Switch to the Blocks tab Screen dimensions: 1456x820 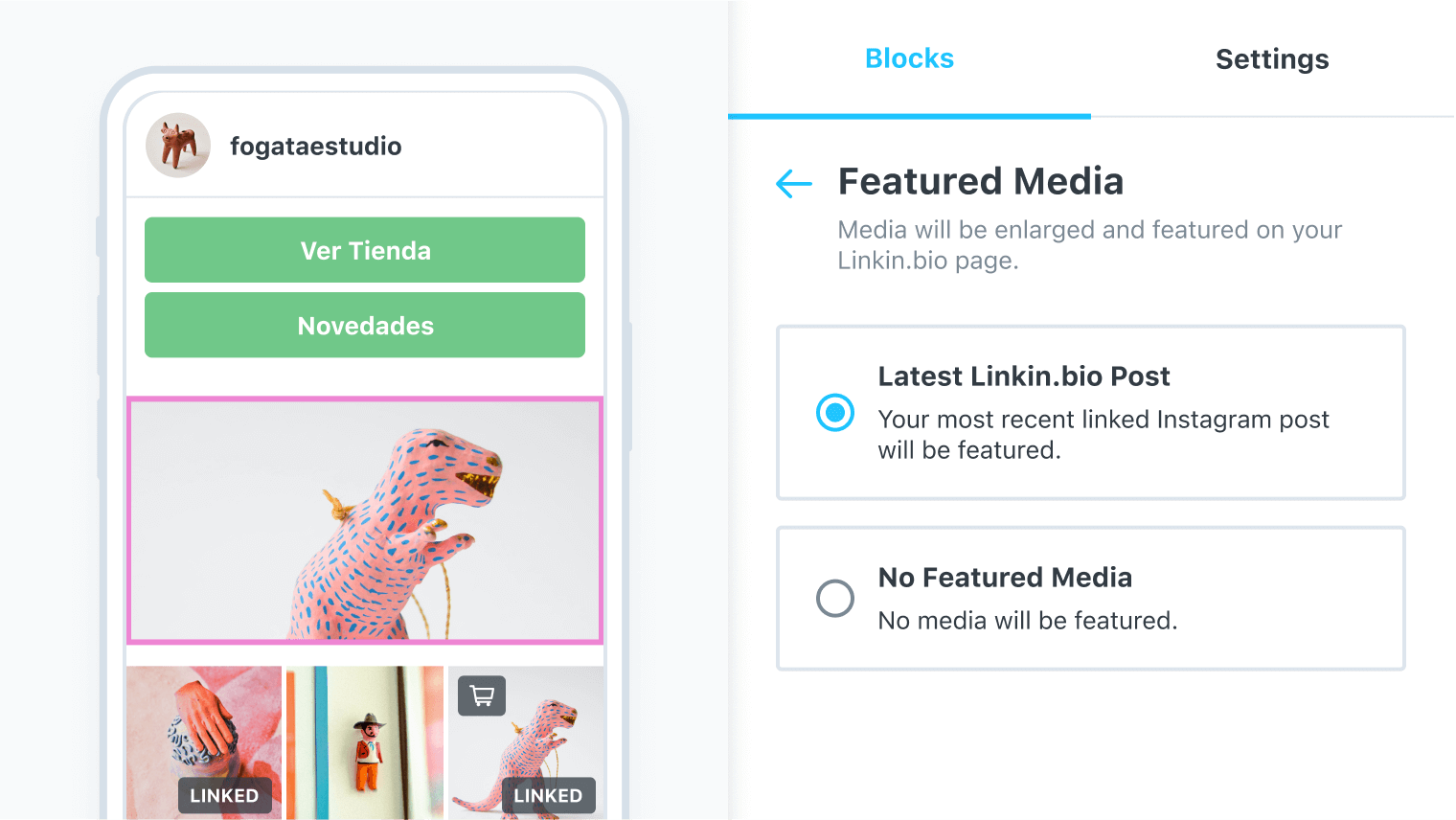pos(909,58)
